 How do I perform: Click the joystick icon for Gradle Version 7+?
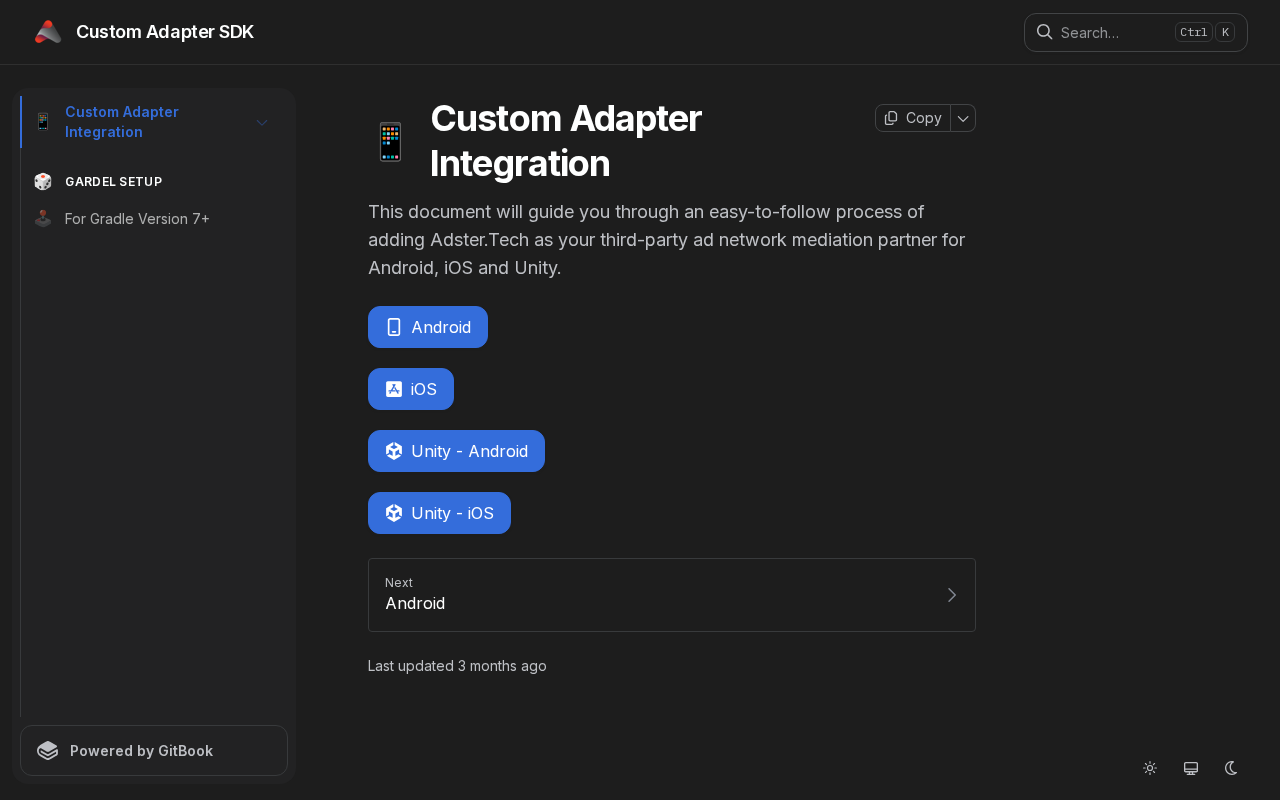(43, 218)
